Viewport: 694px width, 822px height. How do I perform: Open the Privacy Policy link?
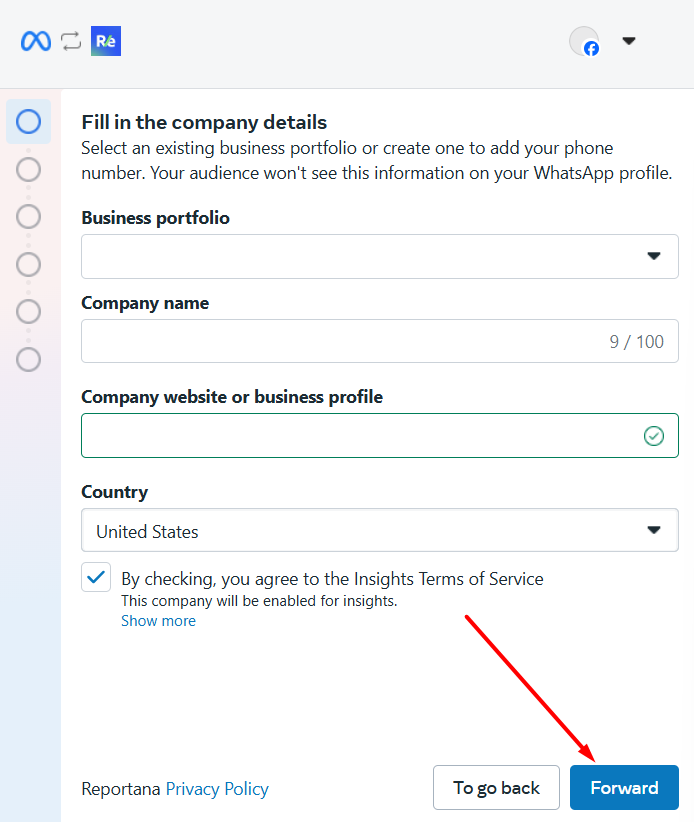[217, 789]
